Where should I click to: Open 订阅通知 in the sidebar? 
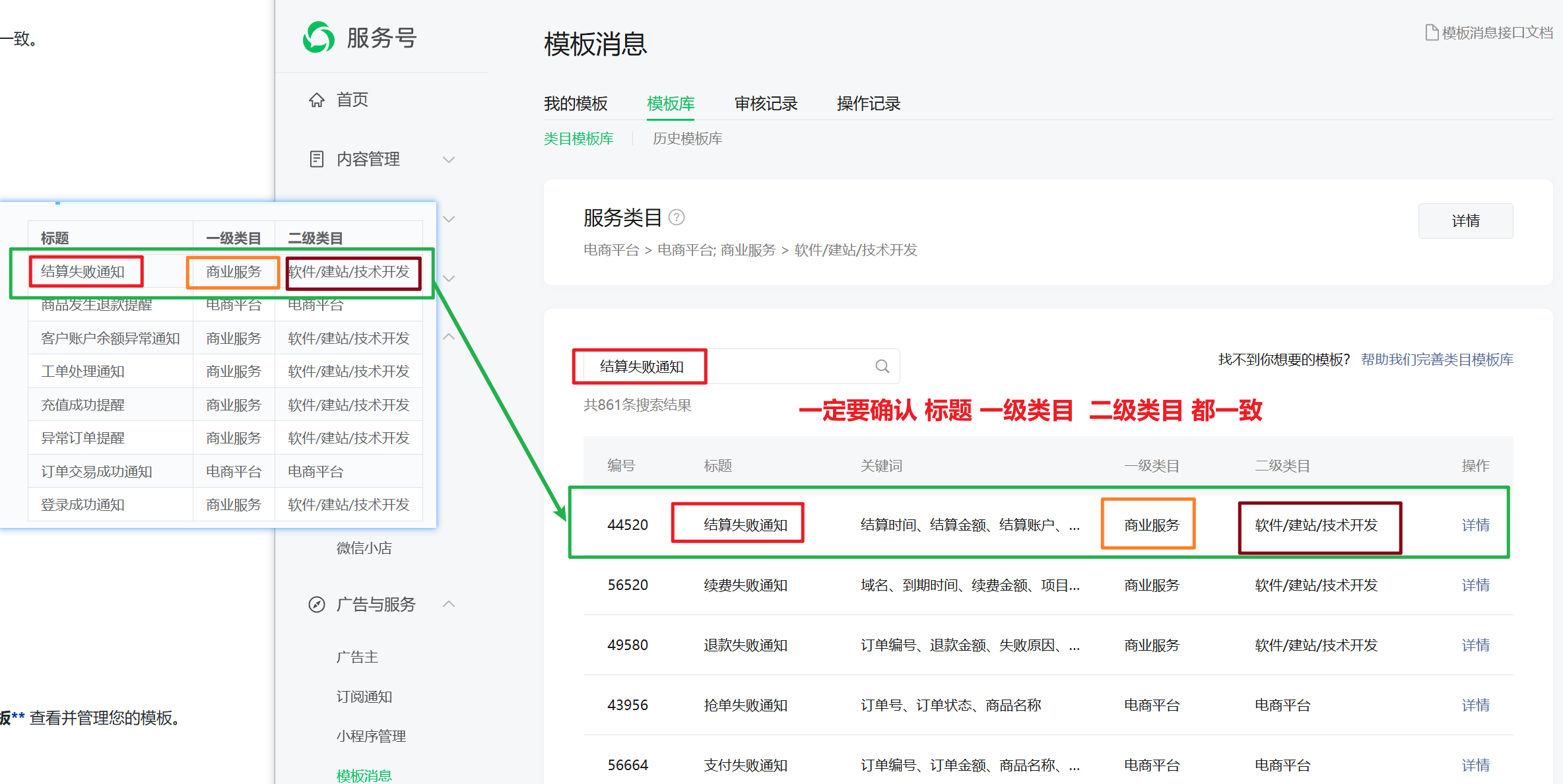364,697
